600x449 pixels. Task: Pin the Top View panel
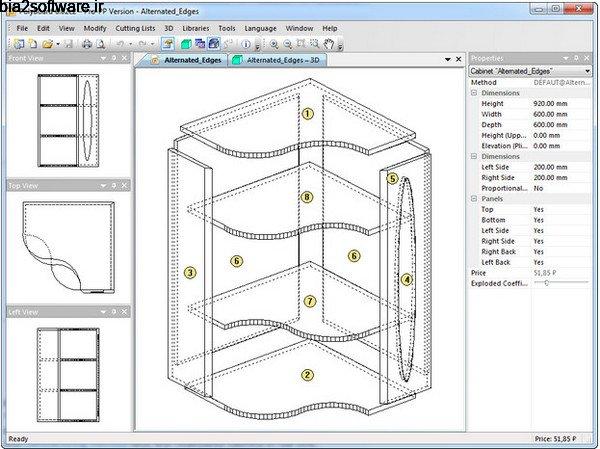coord(114,186)
